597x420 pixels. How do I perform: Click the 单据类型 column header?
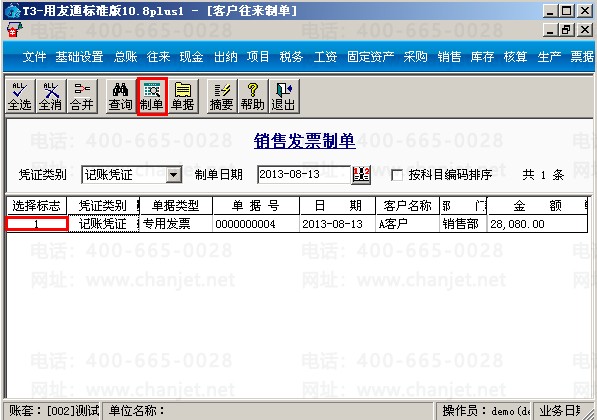(x=176, y=206)
